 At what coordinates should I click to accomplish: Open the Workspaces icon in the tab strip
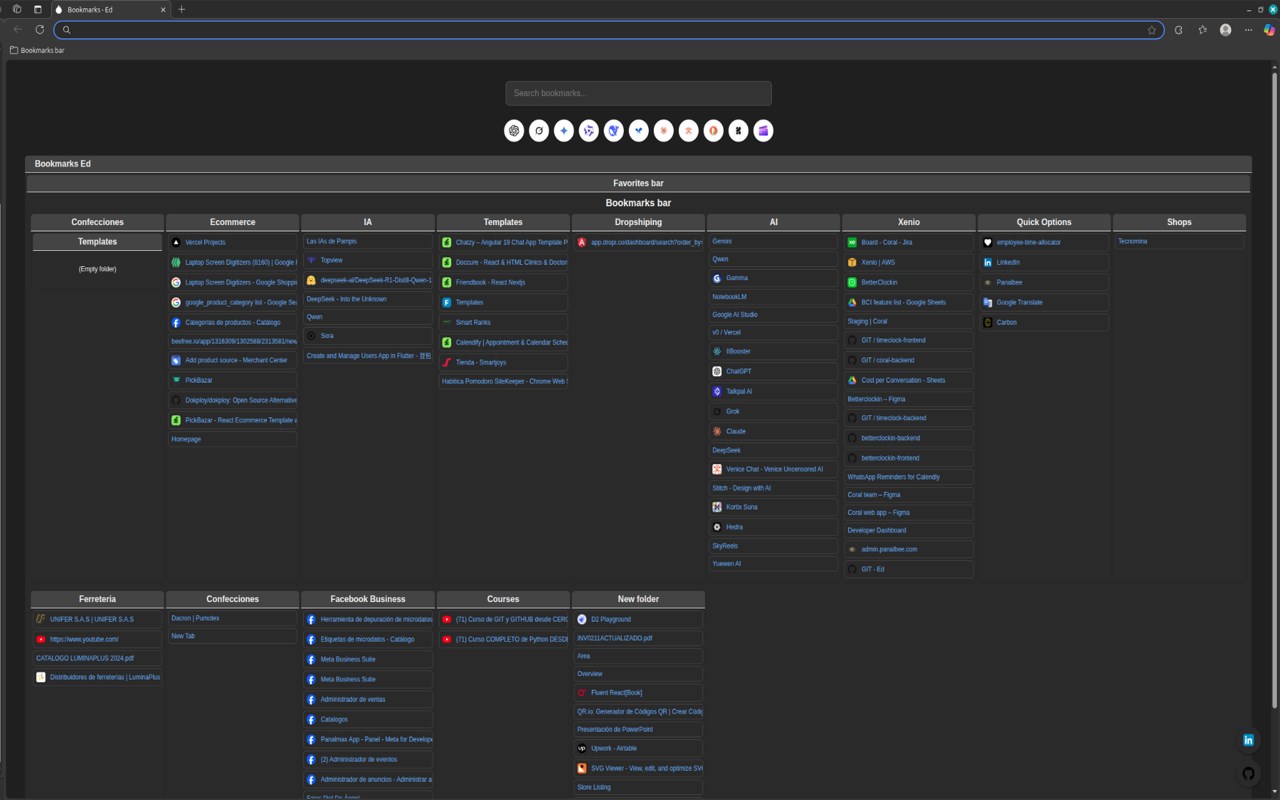tap(17, 9)
